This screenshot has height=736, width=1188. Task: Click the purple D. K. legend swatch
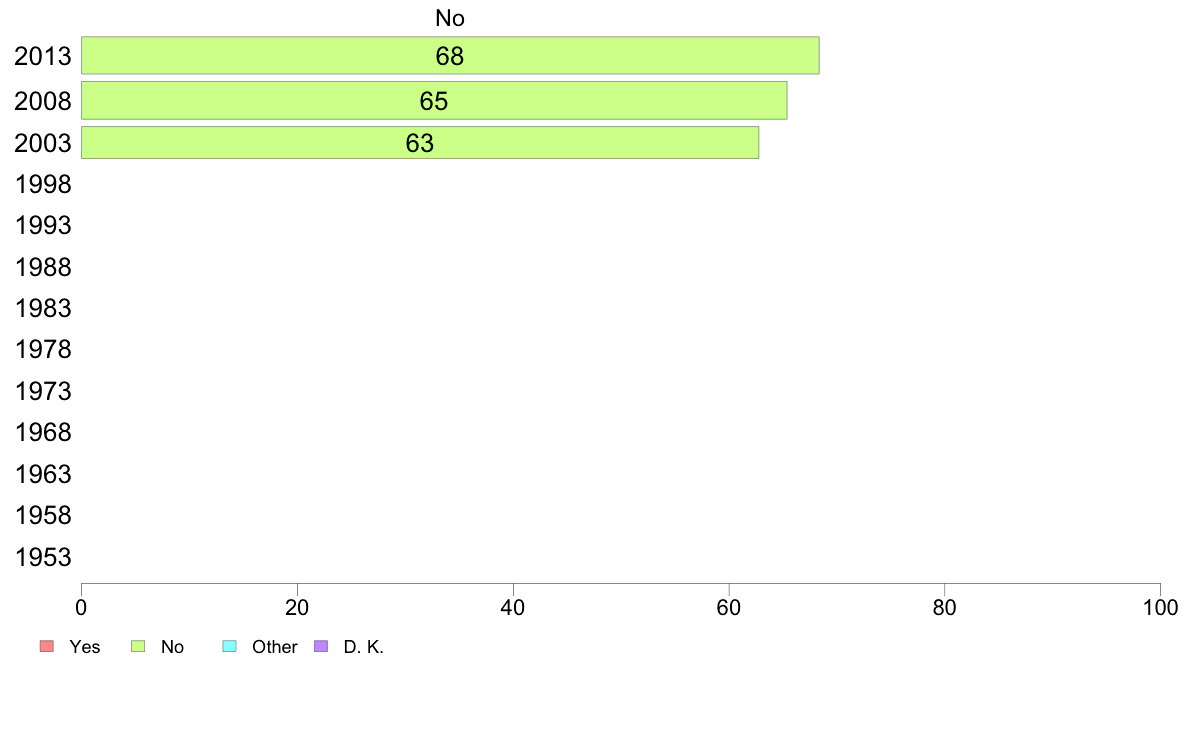321,646
